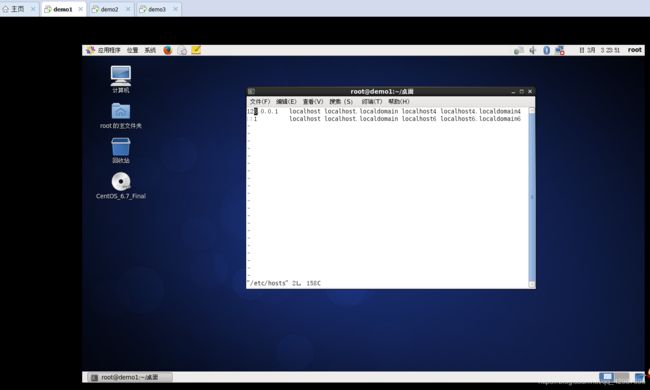
Task: Click the date and time clock in the panel
Action: point(599,50)
